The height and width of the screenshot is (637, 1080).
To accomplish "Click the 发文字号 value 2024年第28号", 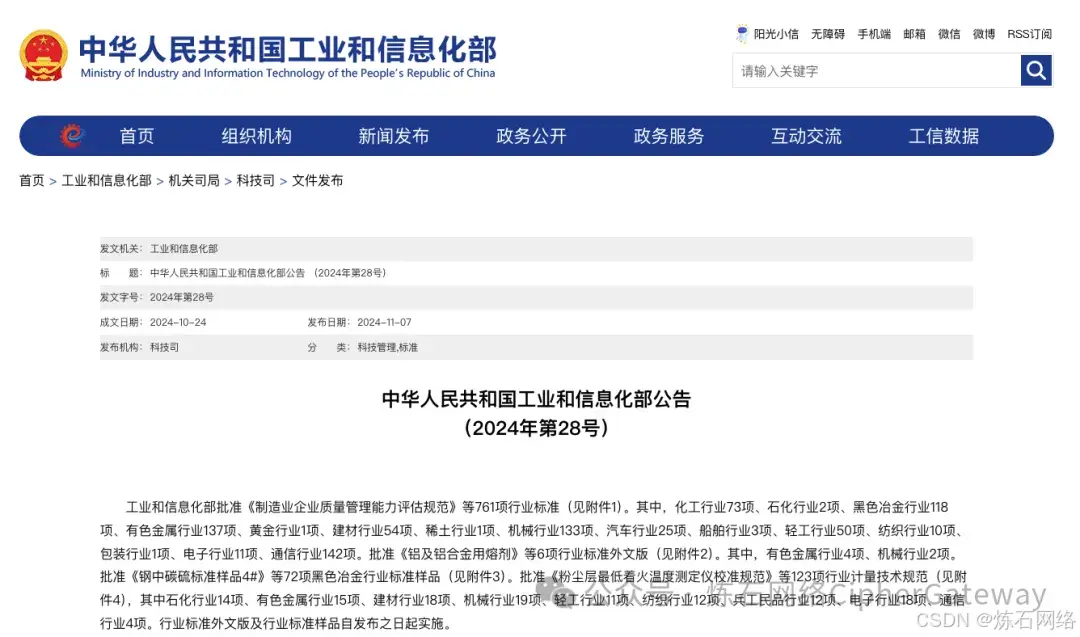I will pos(182,297).
